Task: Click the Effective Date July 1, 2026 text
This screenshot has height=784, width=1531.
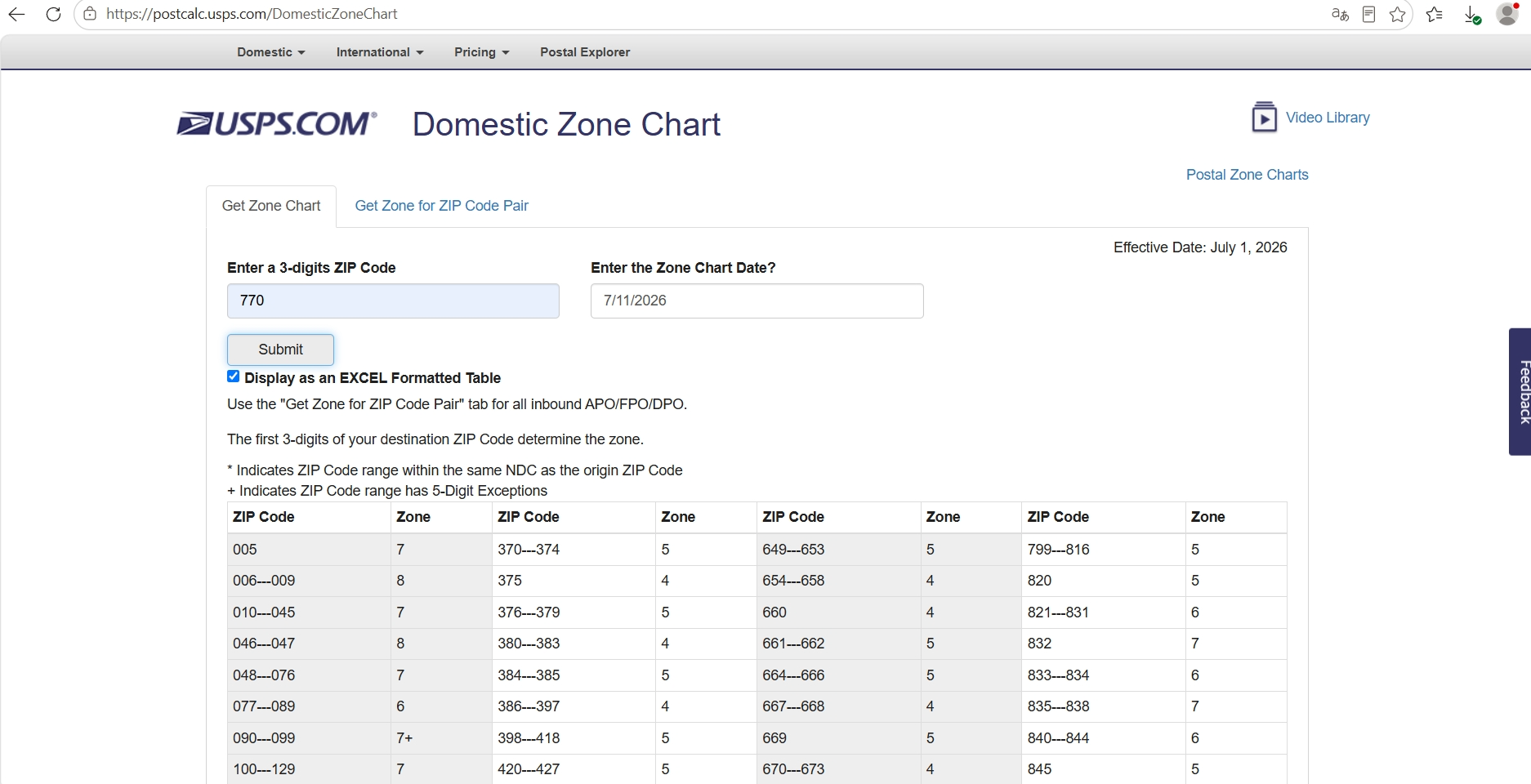Action: [x=1200, y=247]
